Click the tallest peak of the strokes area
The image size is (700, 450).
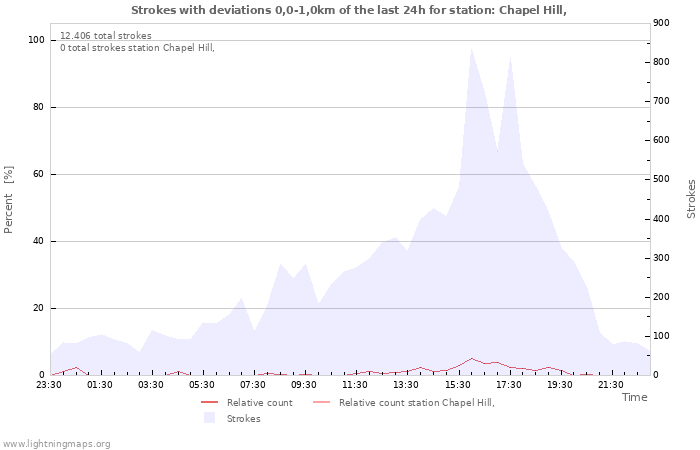(471, 50)
